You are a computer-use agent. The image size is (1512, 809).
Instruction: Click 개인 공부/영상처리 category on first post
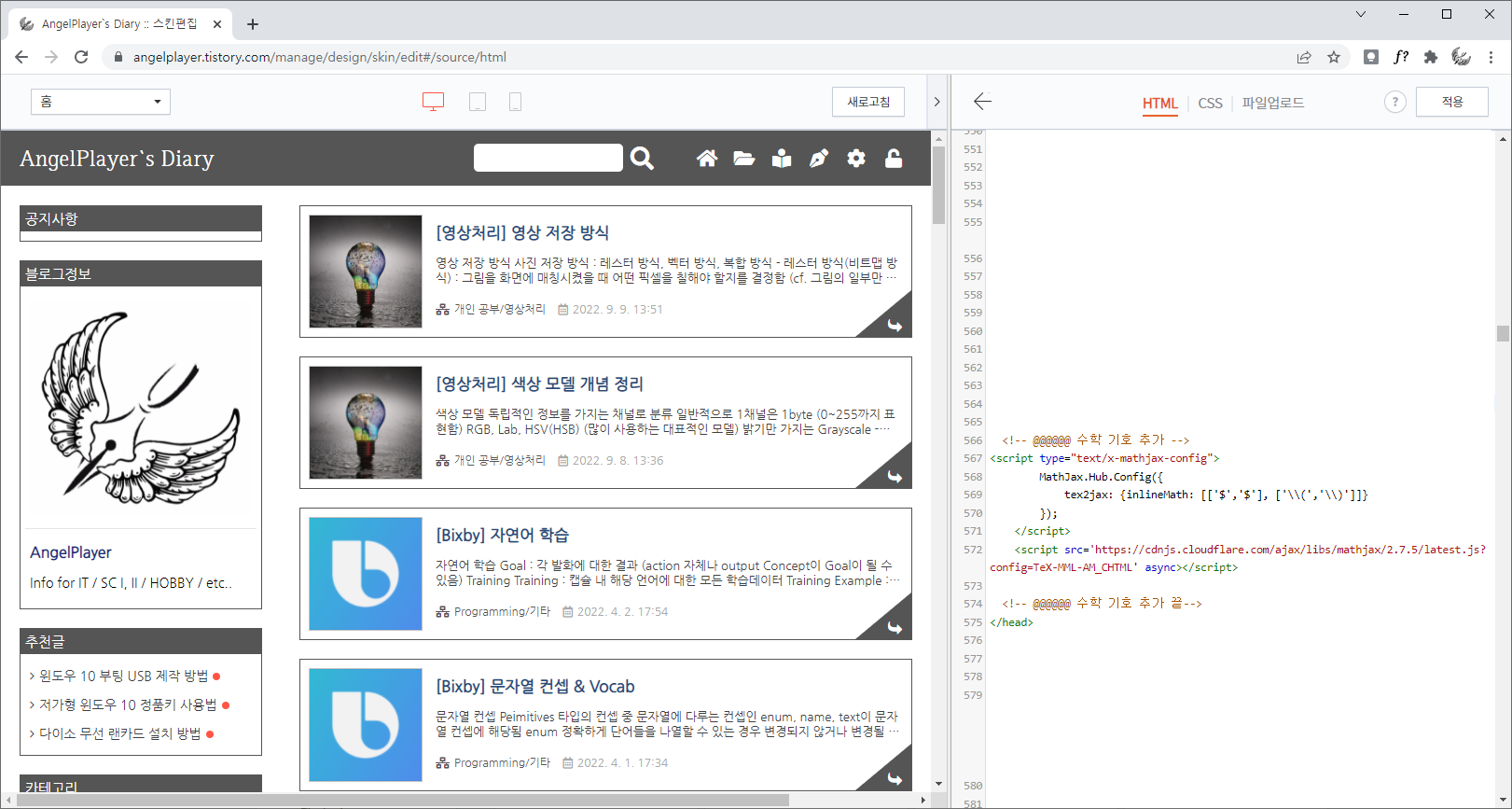point(499,309)
